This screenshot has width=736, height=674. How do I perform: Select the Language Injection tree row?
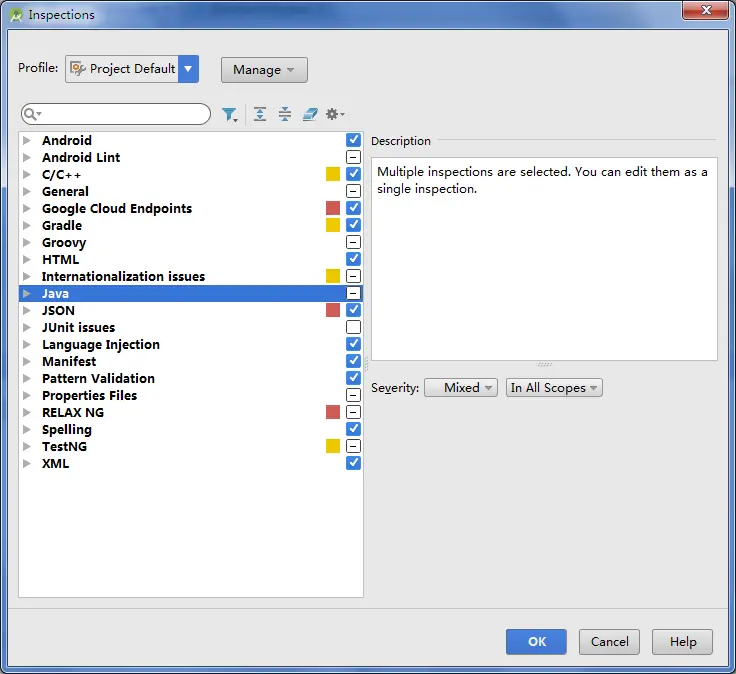pos(191,344)
